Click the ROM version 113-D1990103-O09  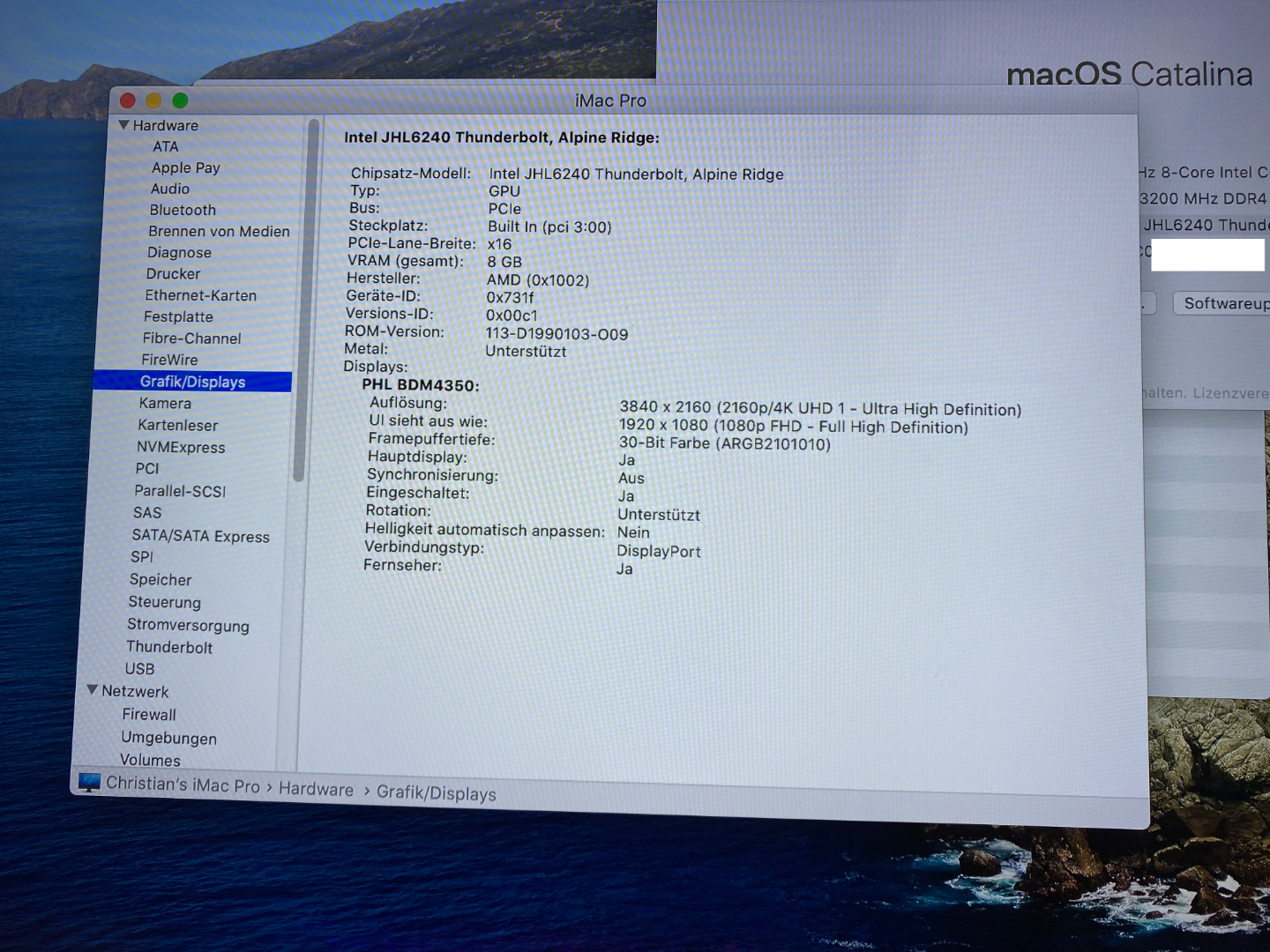point(557,334)
